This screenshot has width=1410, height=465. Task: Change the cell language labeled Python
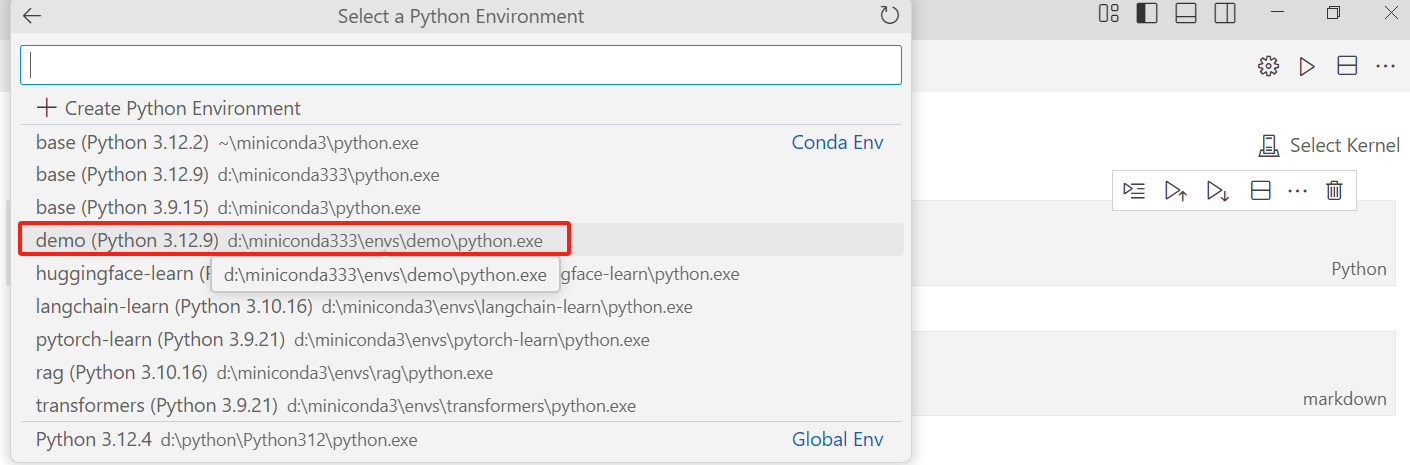1358,269
